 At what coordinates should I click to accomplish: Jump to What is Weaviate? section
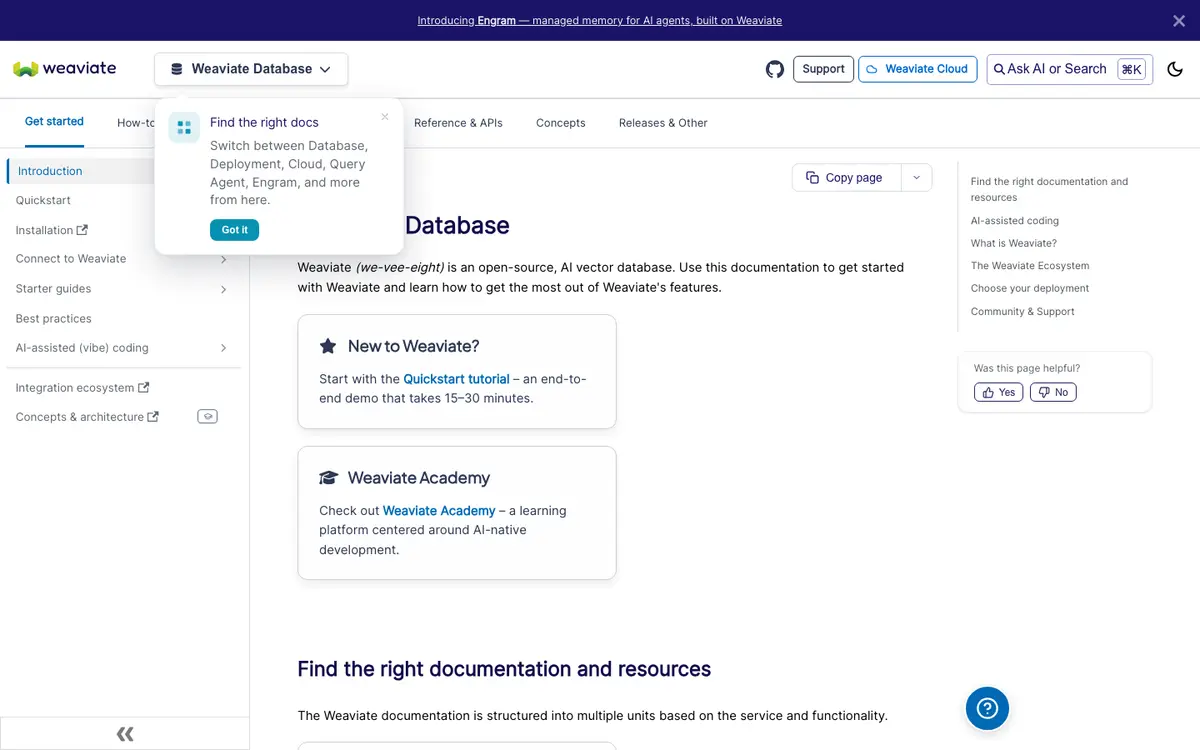(x=1013, y=243)
